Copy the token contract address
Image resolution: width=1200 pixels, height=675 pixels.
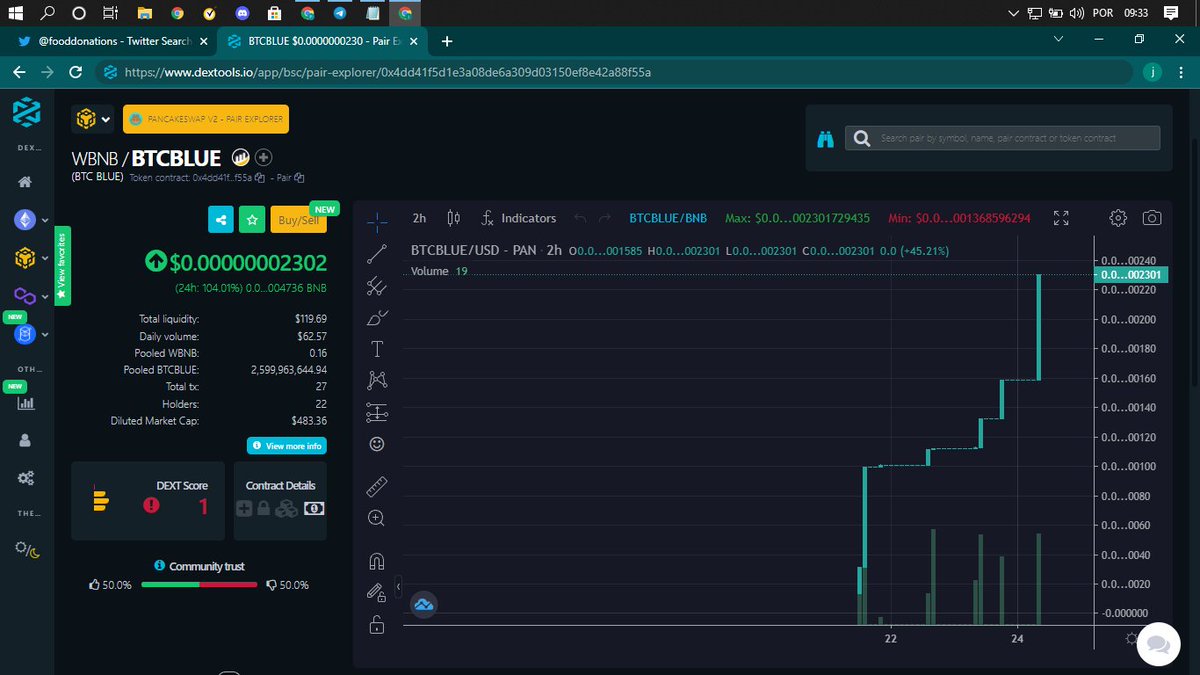click(x=259, y=177)
